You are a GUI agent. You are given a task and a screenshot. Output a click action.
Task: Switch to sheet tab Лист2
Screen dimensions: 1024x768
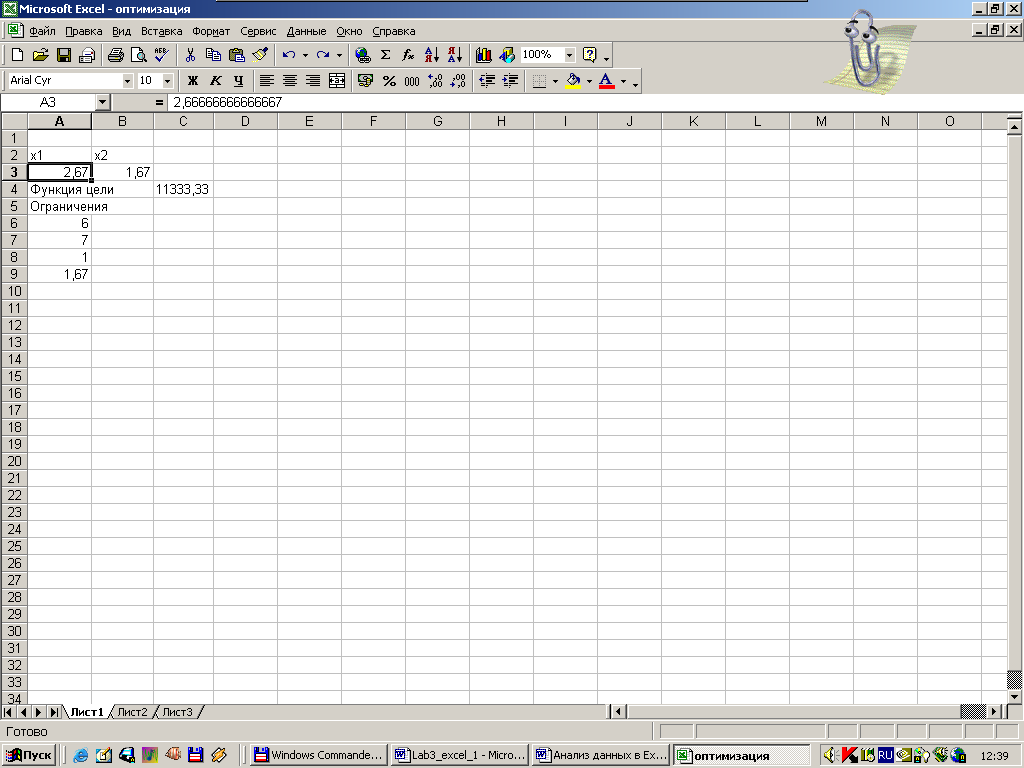133,712
